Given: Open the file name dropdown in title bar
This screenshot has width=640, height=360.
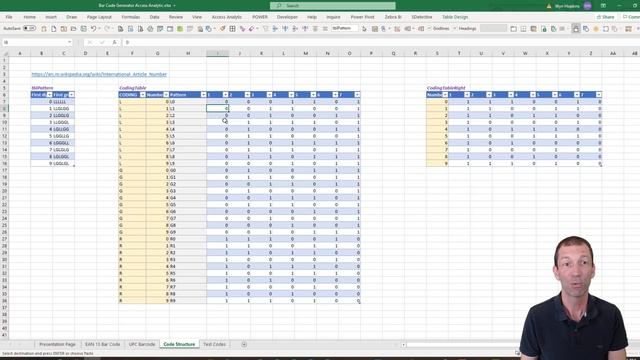Looking at the screenshot, I should tap(174, 6).
